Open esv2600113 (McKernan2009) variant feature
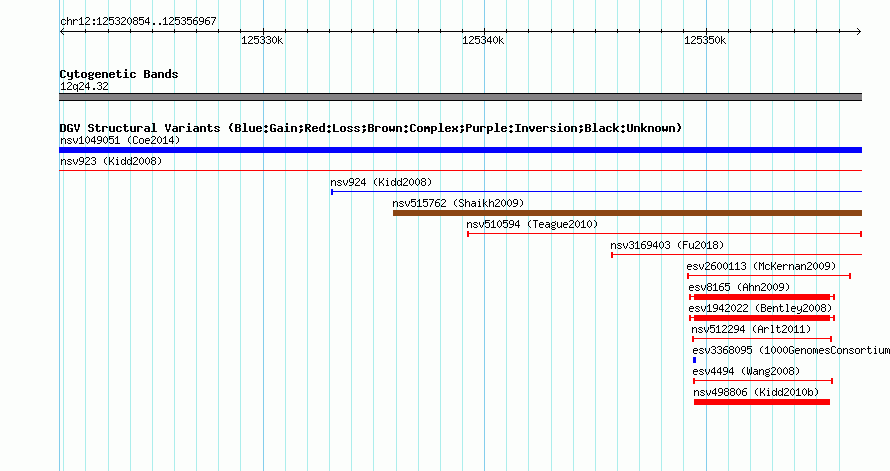This screenshot has width=890, height=471. pos(769,276)
